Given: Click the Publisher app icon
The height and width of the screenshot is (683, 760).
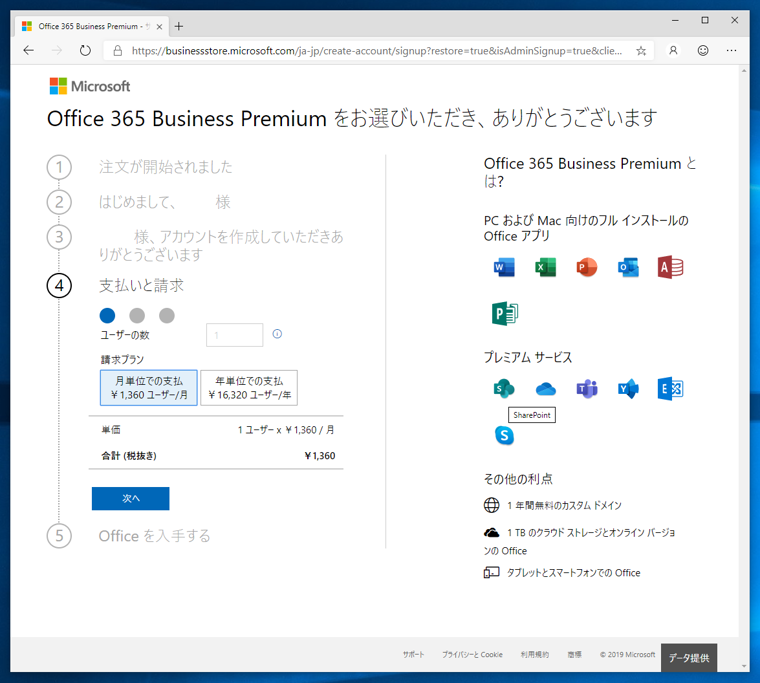Looking at the screenshot, I should (505, 313).
